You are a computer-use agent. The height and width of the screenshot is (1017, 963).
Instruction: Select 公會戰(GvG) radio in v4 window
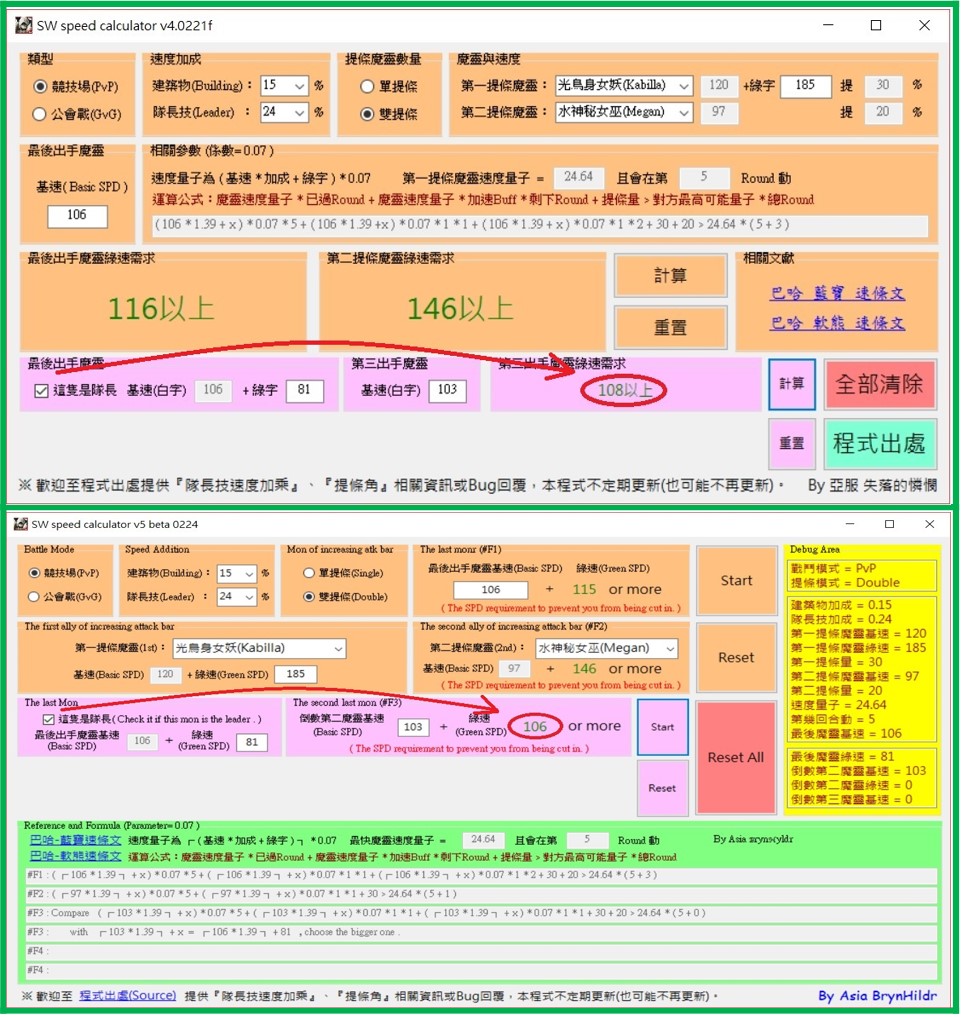pyautogui.click(x=40, y=114)
